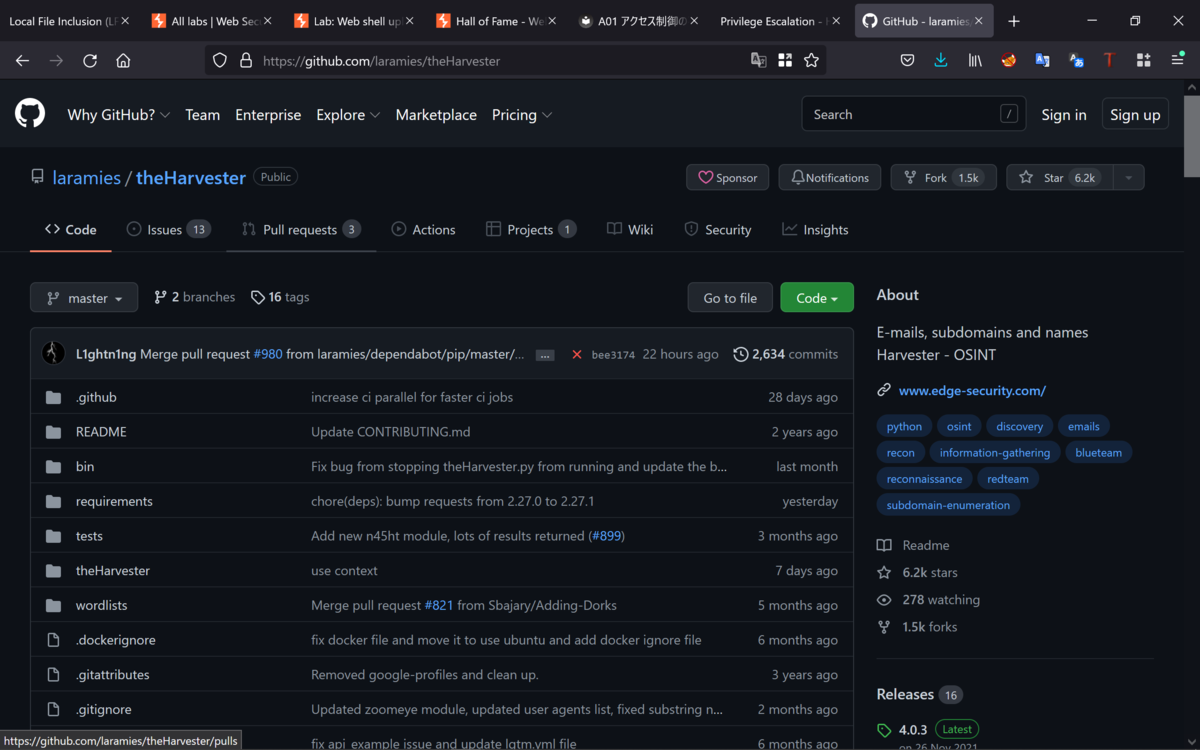Image resolution: width=1200 pixels, height=750 pixels.
Task: Expand commit message ellipsis button
Action: click(x=545, y=355)
